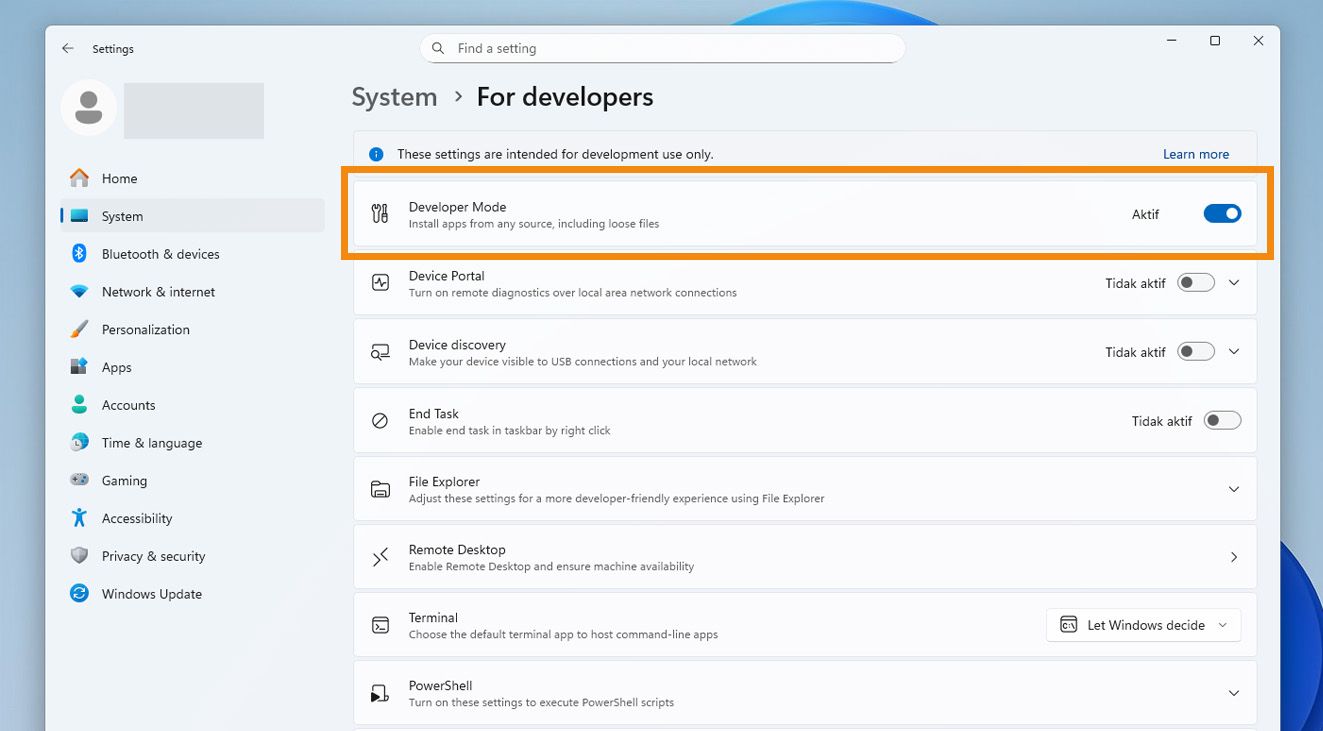The height and width of the screenshot is (731, 1323).
Task: Click the Developer Mode tools icon
Action: (x=380, y=213)
